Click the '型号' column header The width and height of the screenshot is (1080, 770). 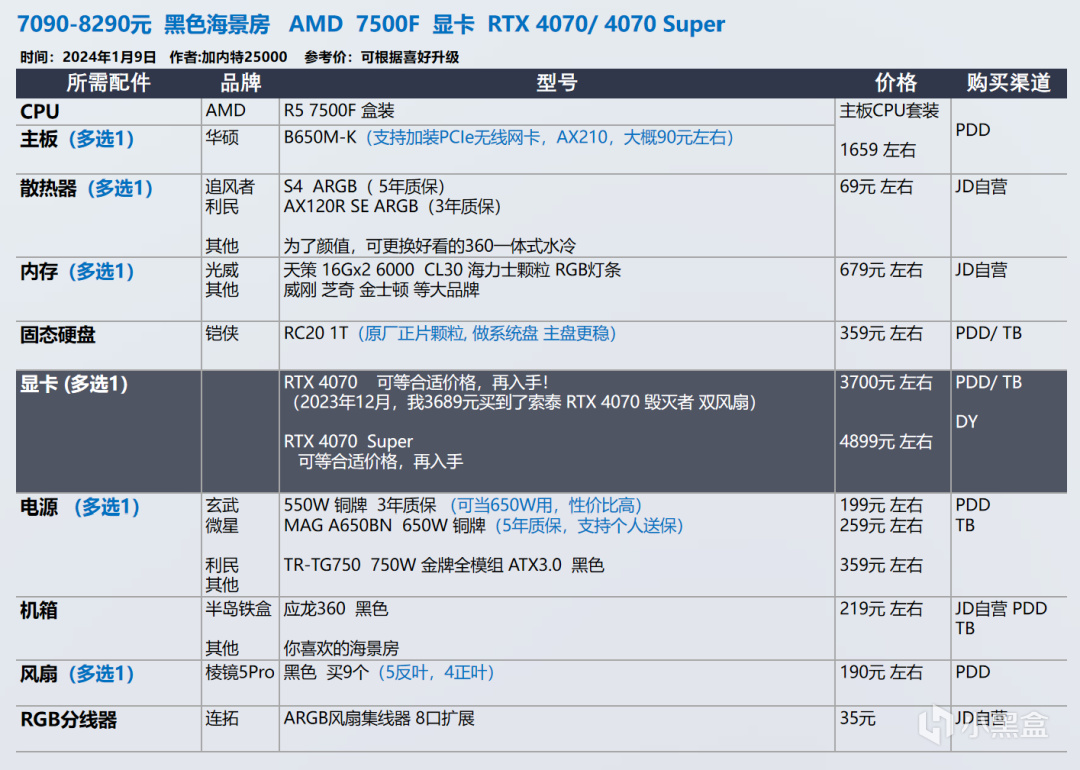click(x=557, y=83)
